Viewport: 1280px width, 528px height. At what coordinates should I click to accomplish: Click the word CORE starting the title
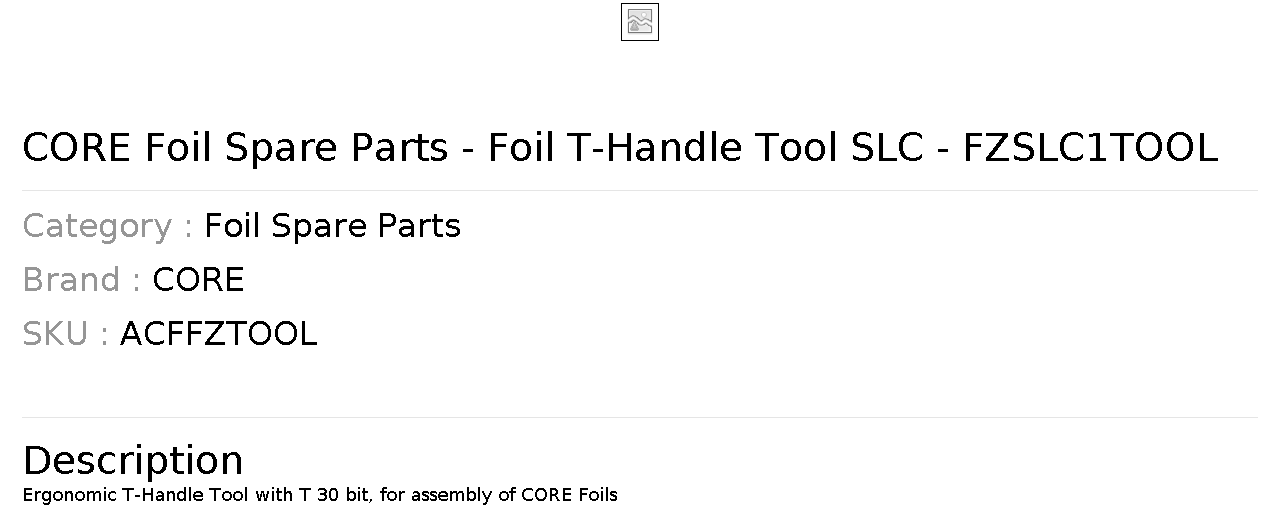77,148
